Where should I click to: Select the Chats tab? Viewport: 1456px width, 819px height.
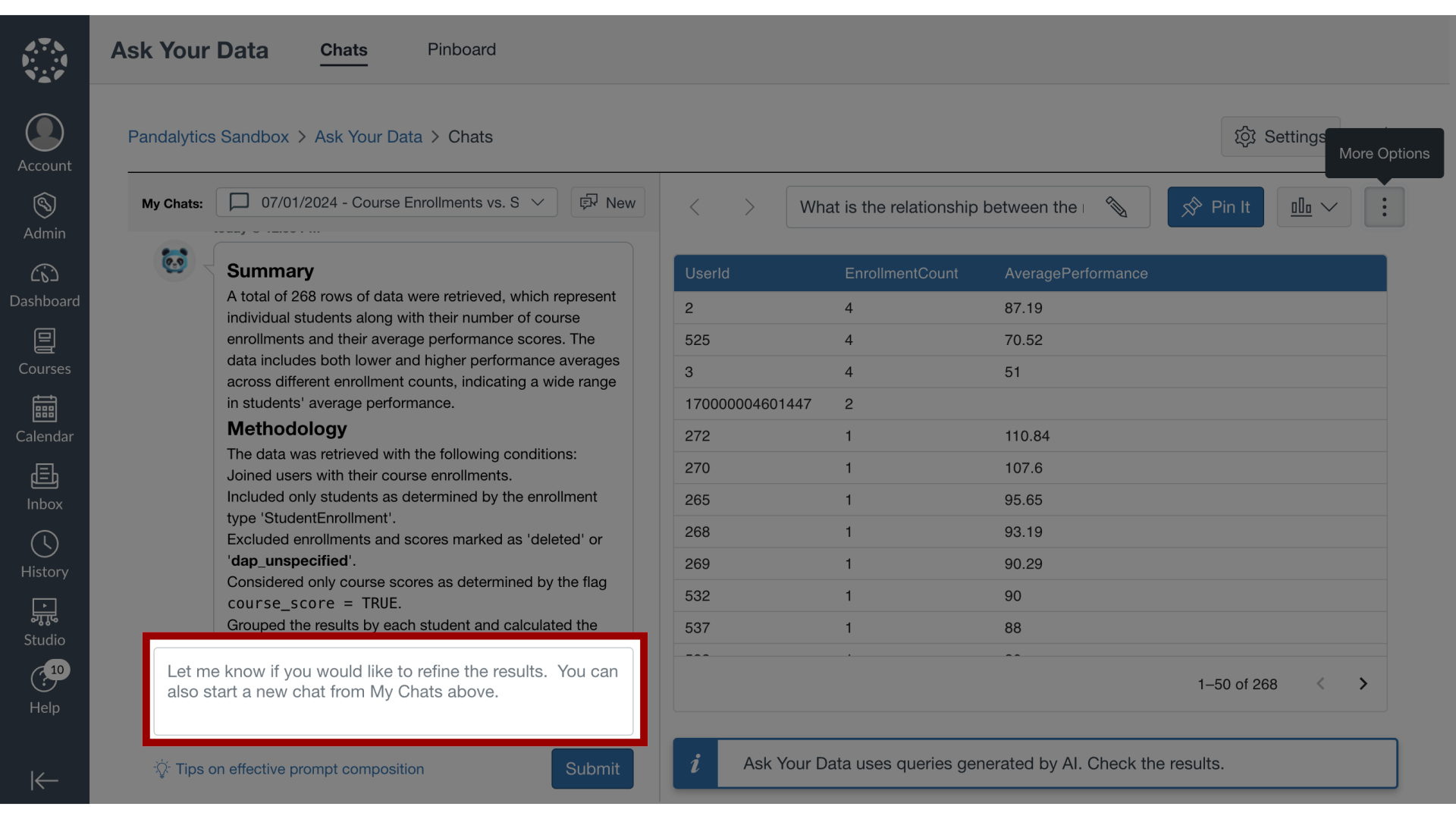tap(344, 50)
